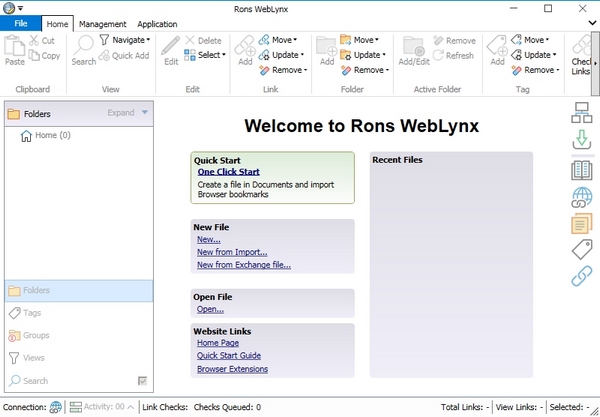
Task: Click the Edit pencil icon
Action: pyautogui.click(x=171, y=46)
